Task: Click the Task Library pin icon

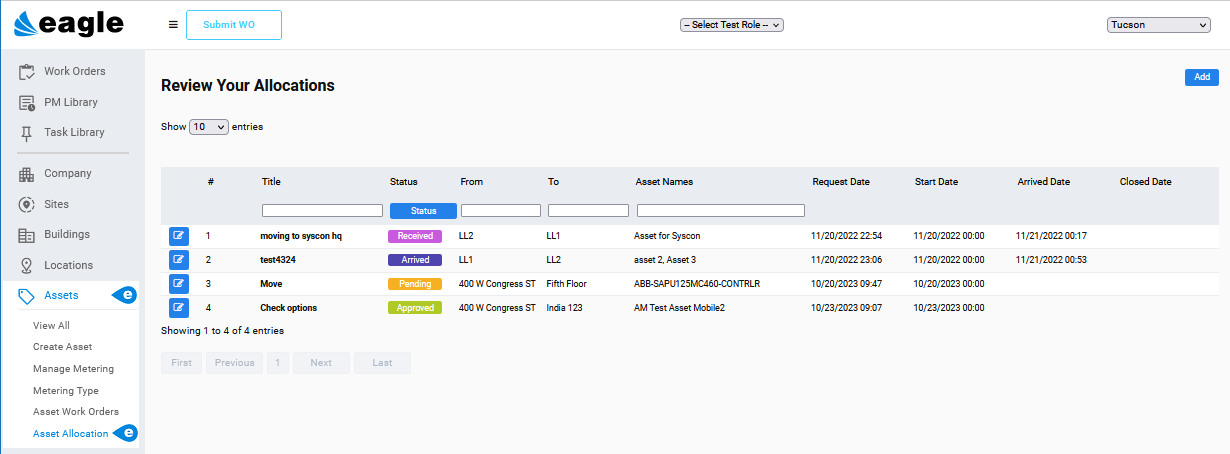Action: point(27,133)
